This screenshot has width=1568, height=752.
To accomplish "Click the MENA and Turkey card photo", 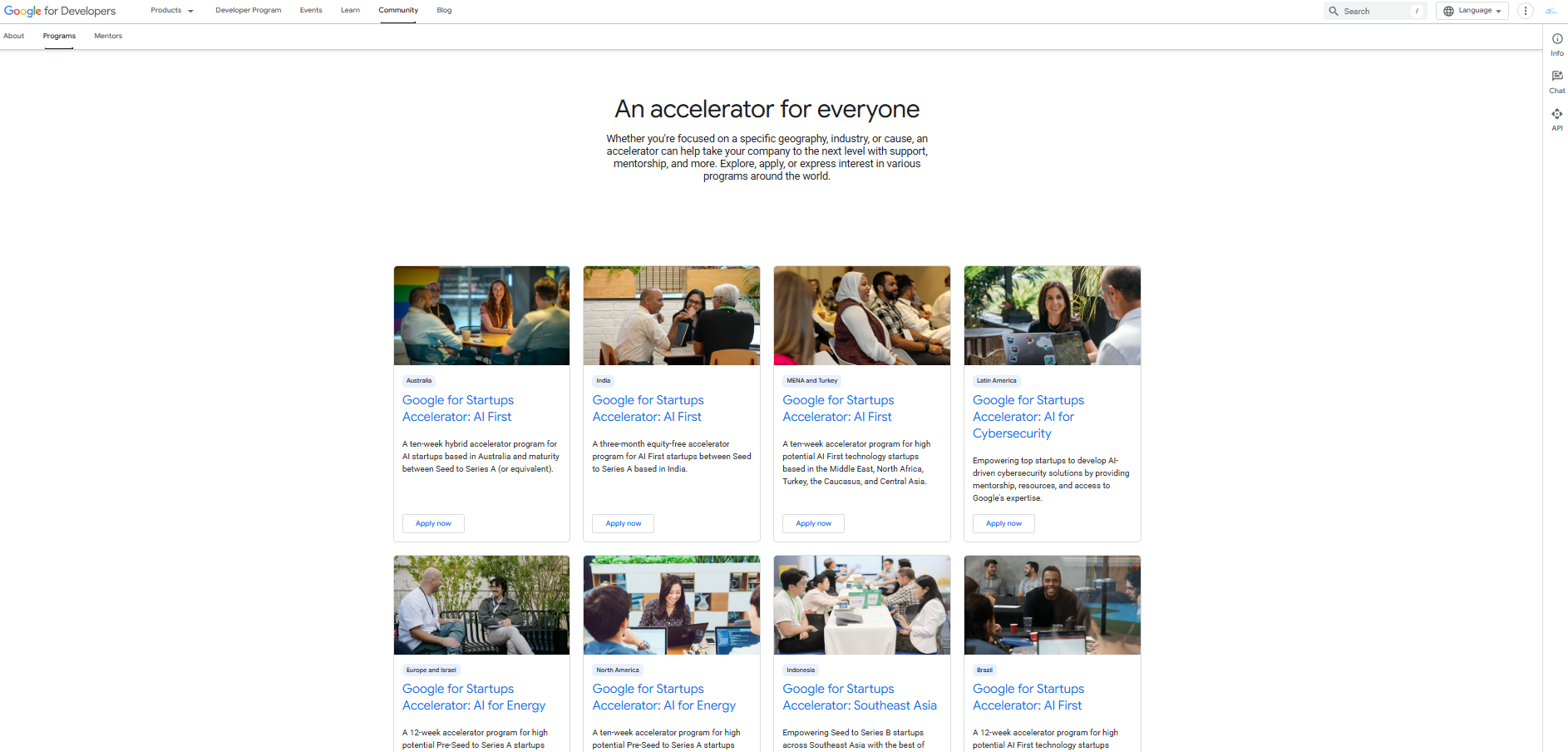I will (x=861, y=315).
